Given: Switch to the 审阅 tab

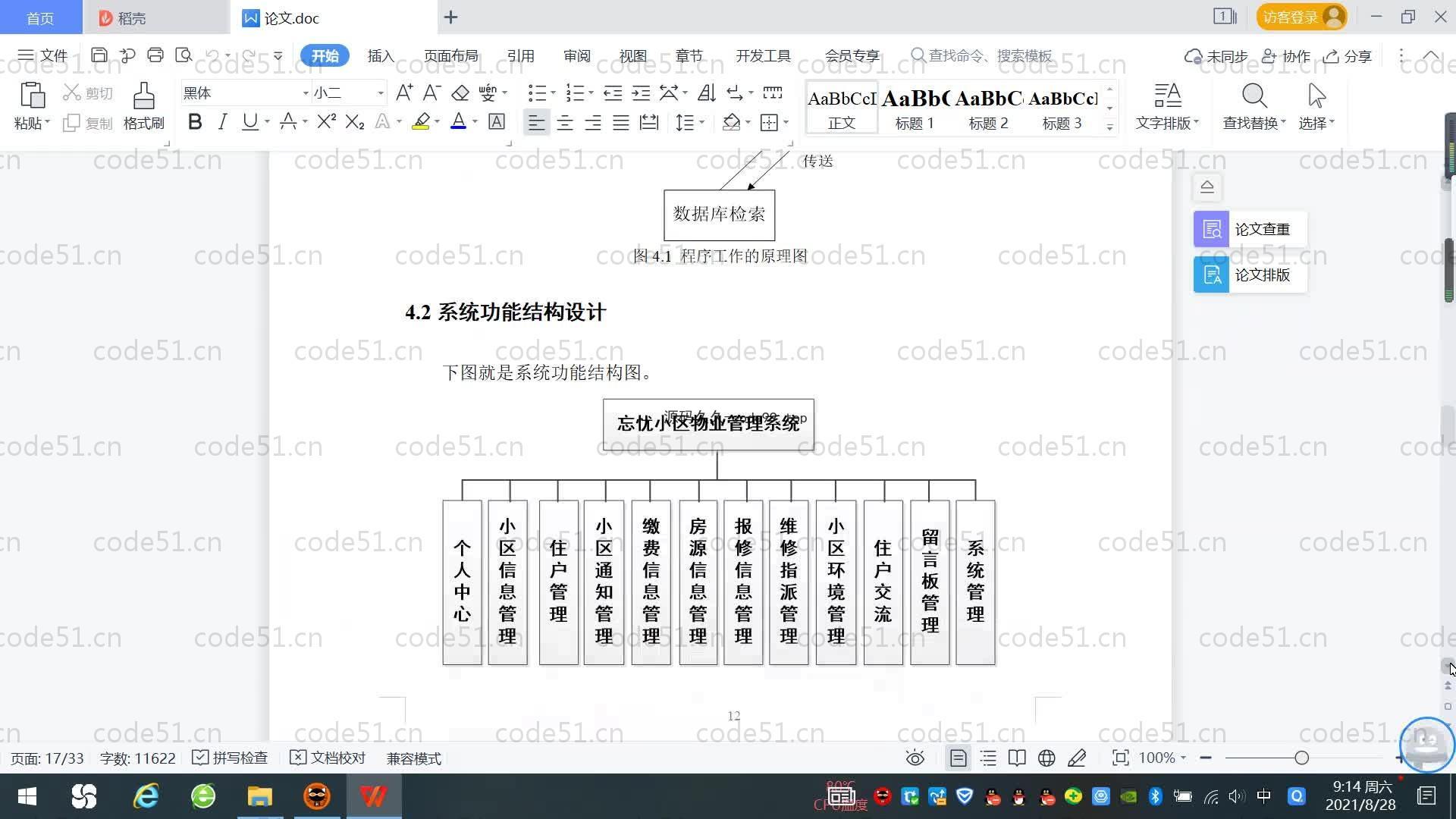Looking at the screenshot, I should click(x=576, y=55).
